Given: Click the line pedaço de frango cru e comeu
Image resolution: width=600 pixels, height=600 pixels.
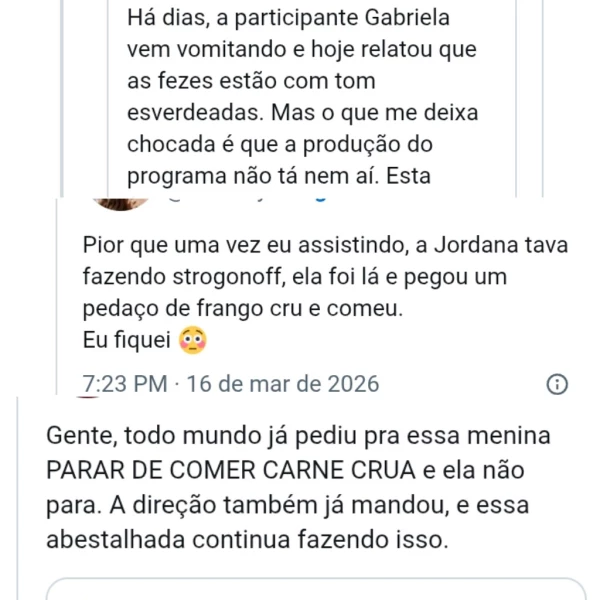Looking at the screenshot, I should click(x=243, y=309).
